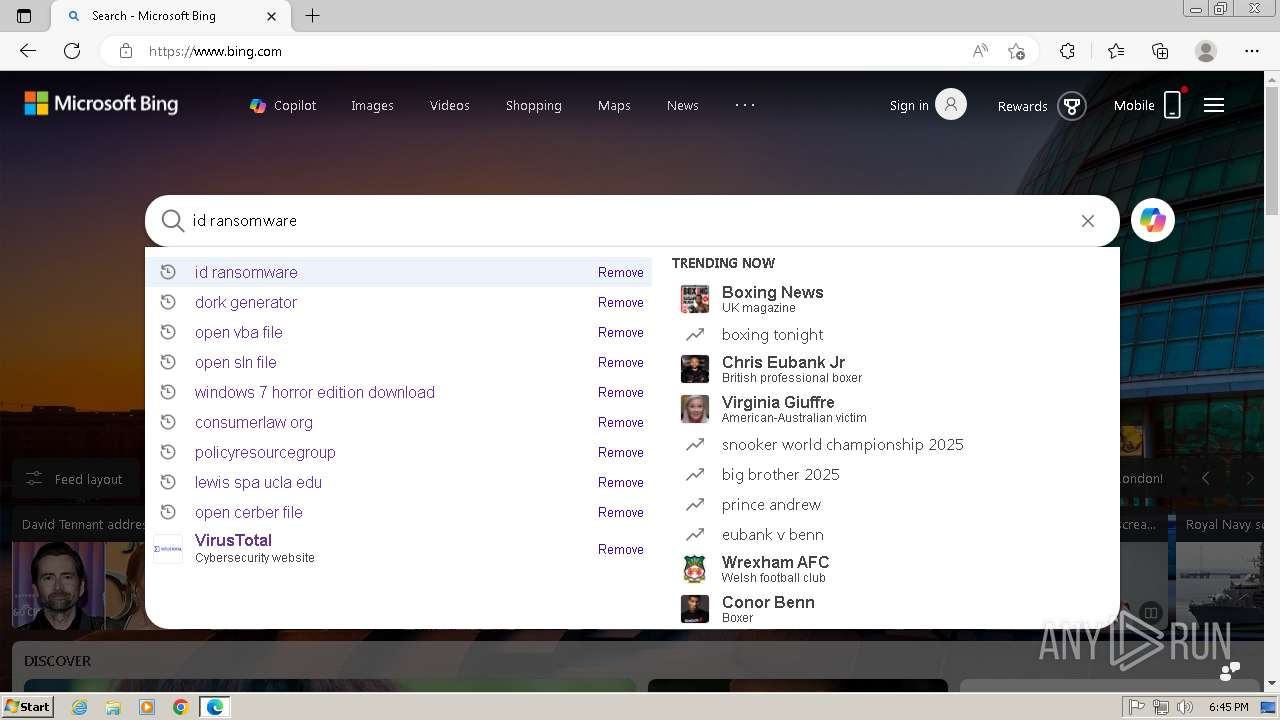This screenshot has width=1280, height=720.
Task: Open the Mobile phone icon
Action: click(x=1173, y=105)
